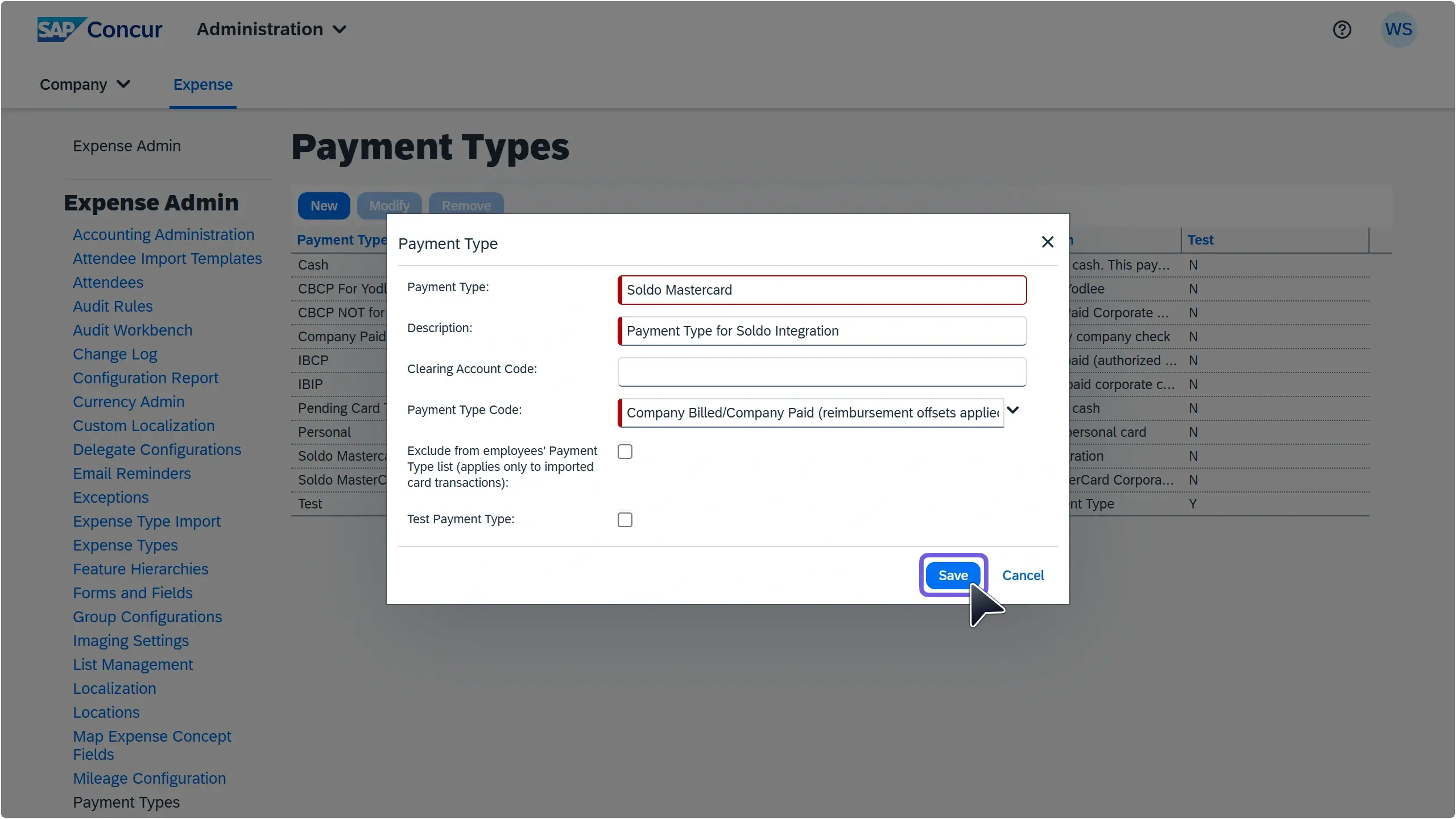Open the Company dropdown menu
Image resolution: width=1456 pixels, height=819 pixels.
click(85, 84)
